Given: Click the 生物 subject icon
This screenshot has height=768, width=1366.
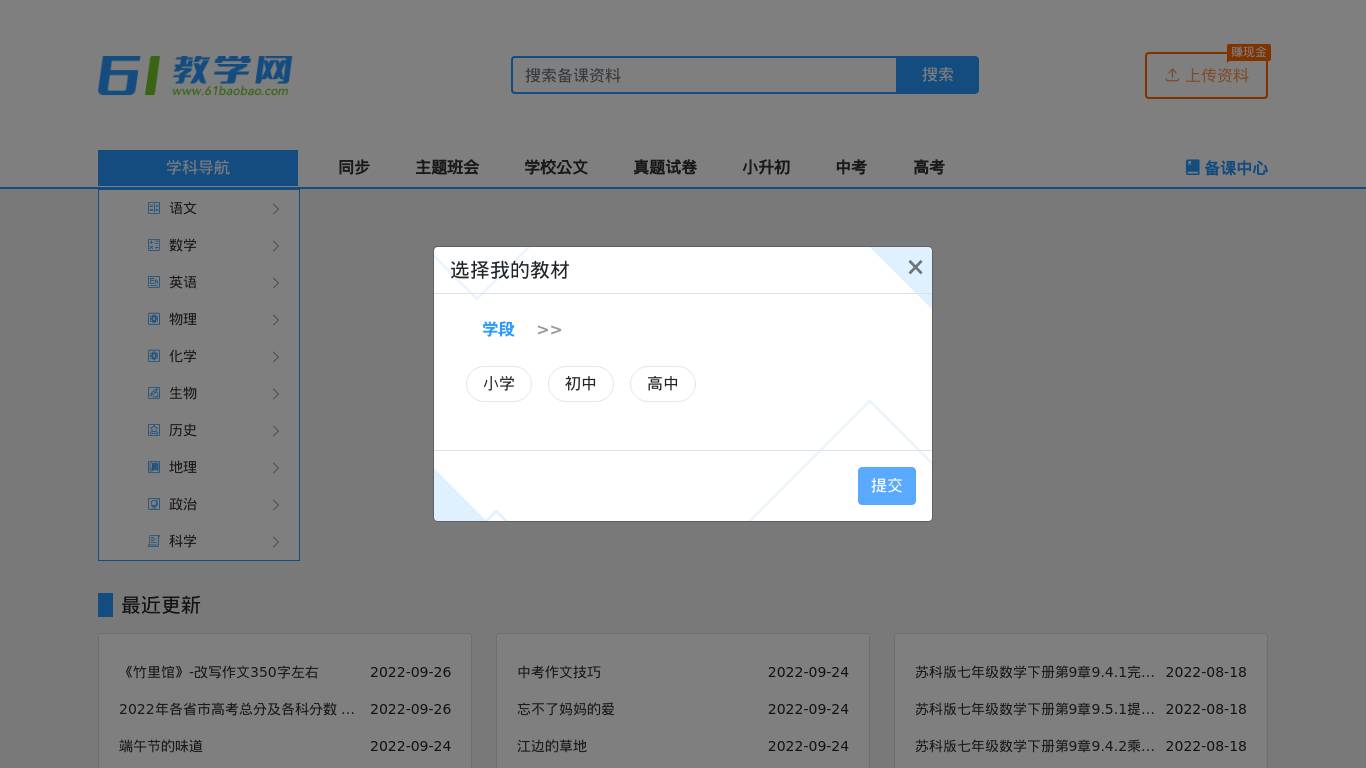Looking at the screenshot, I should point(154,393).
